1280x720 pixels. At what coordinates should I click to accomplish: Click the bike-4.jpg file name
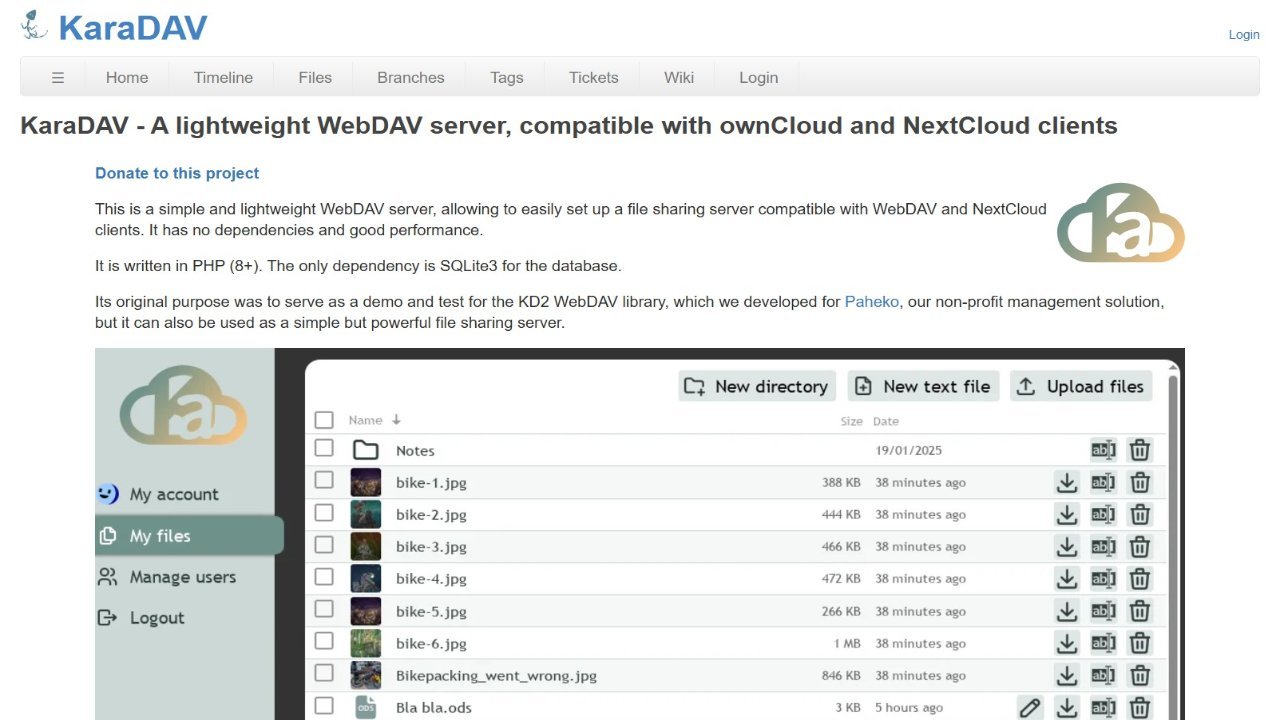[431, 579]
